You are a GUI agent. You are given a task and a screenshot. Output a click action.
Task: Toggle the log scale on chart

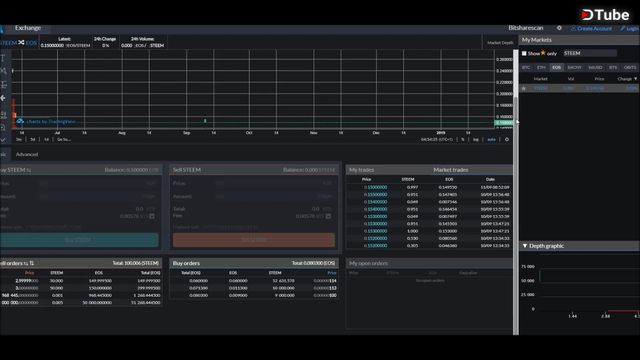tap(476, 140)
